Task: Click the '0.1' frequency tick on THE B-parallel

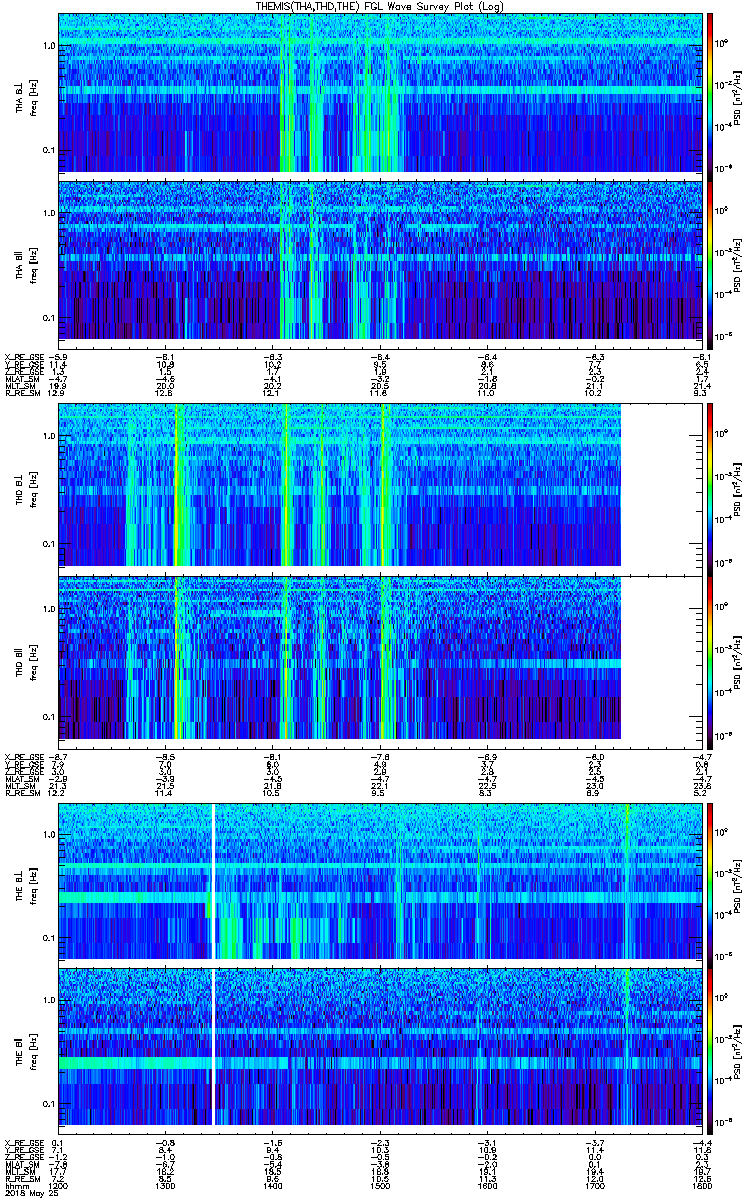Action: 48,1103
